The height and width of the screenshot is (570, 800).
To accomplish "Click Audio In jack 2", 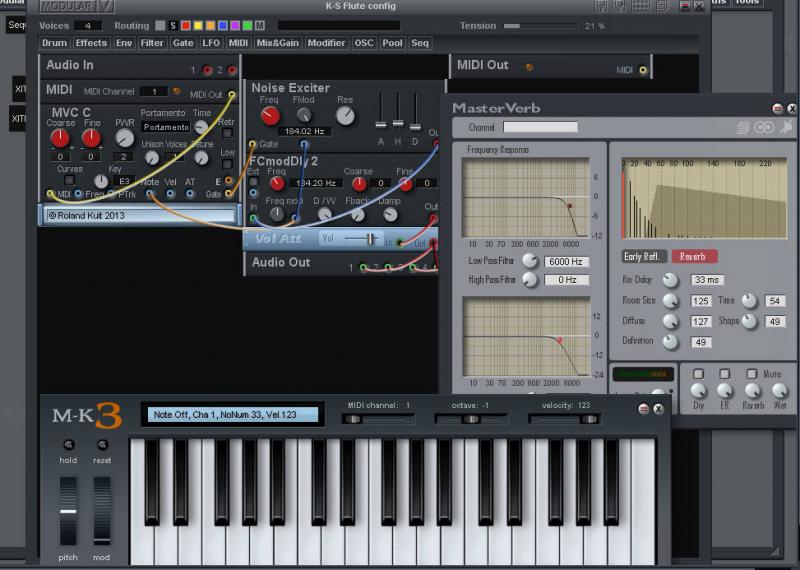I will point(232,70).
